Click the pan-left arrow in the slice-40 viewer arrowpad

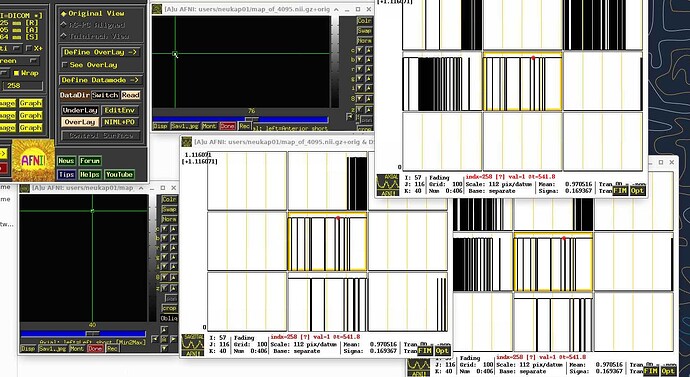coord(155,339)
